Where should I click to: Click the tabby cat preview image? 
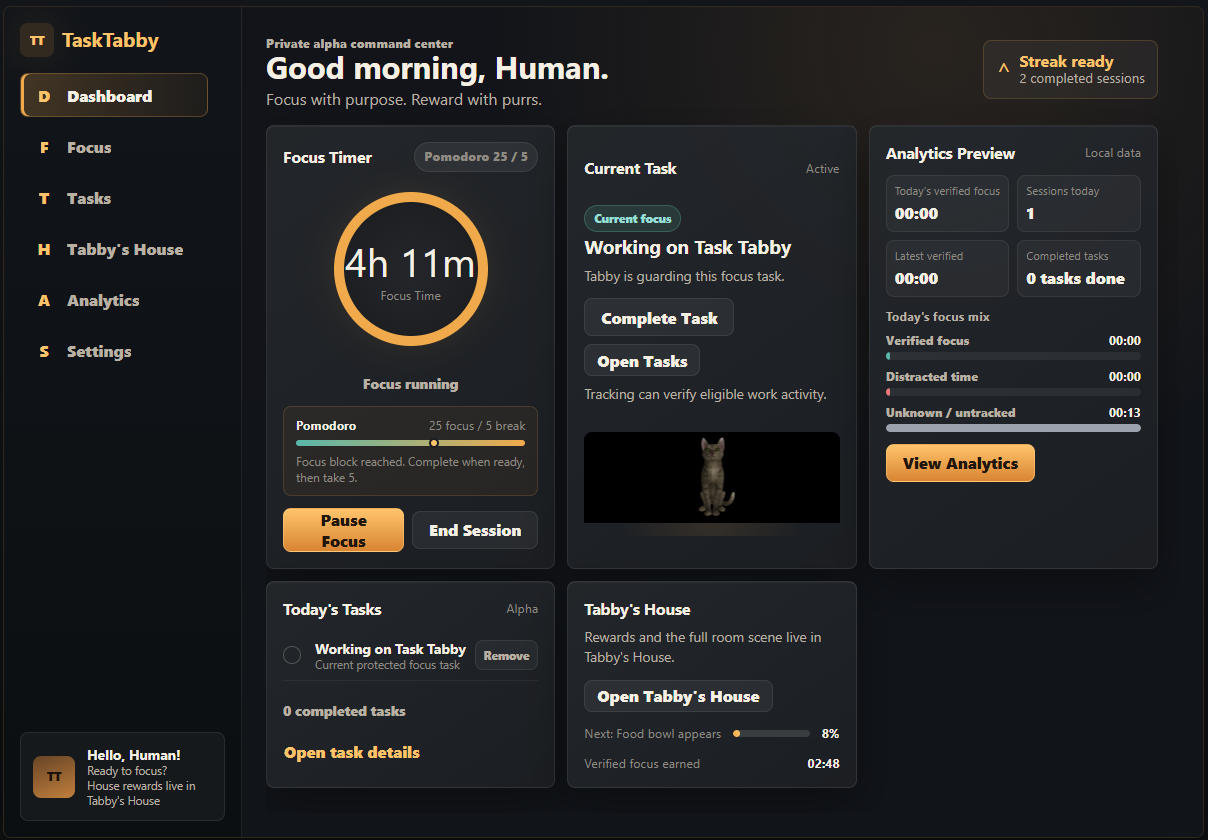(x=712, y=477)
